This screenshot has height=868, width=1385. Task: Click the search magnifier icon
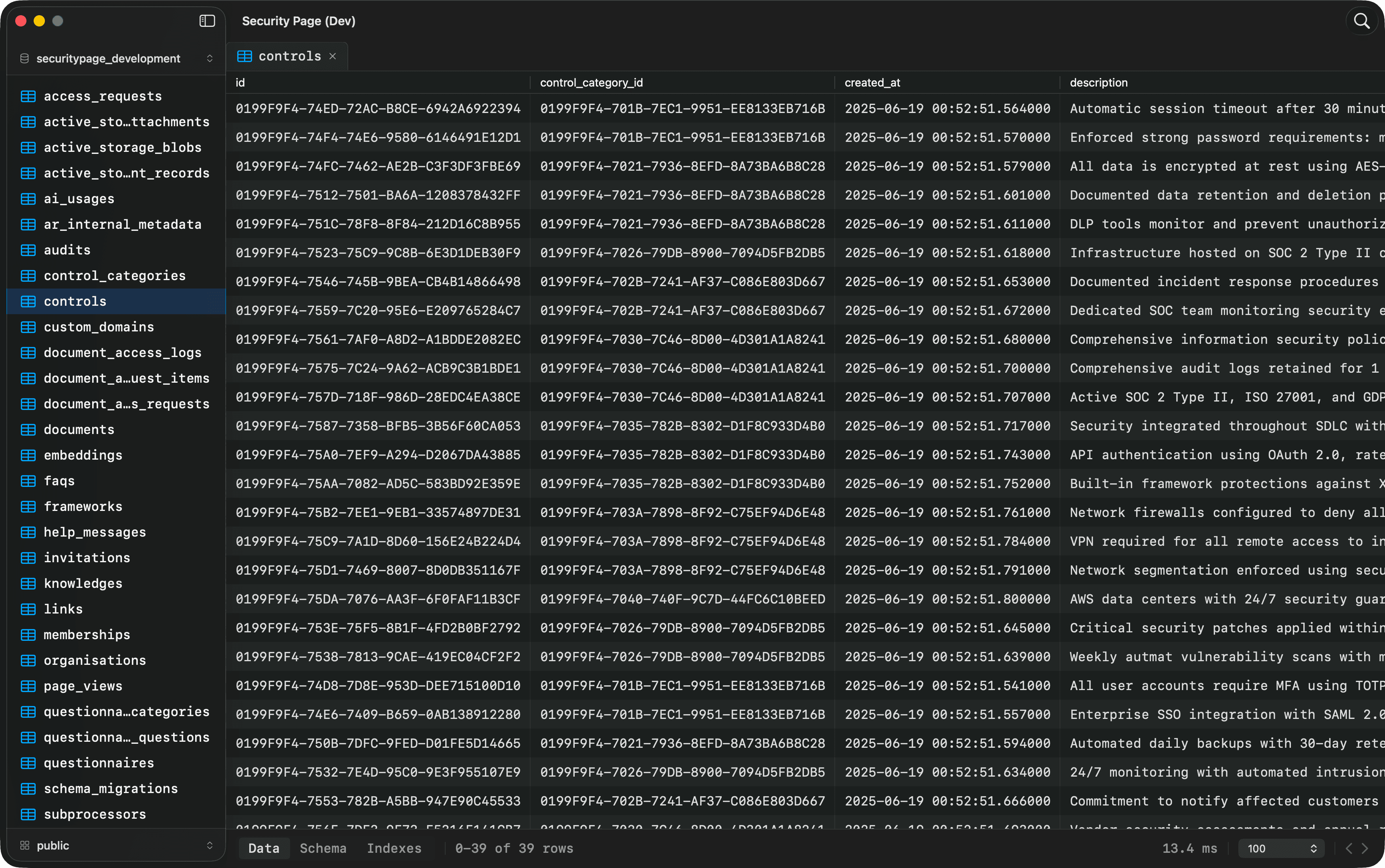1361,21
